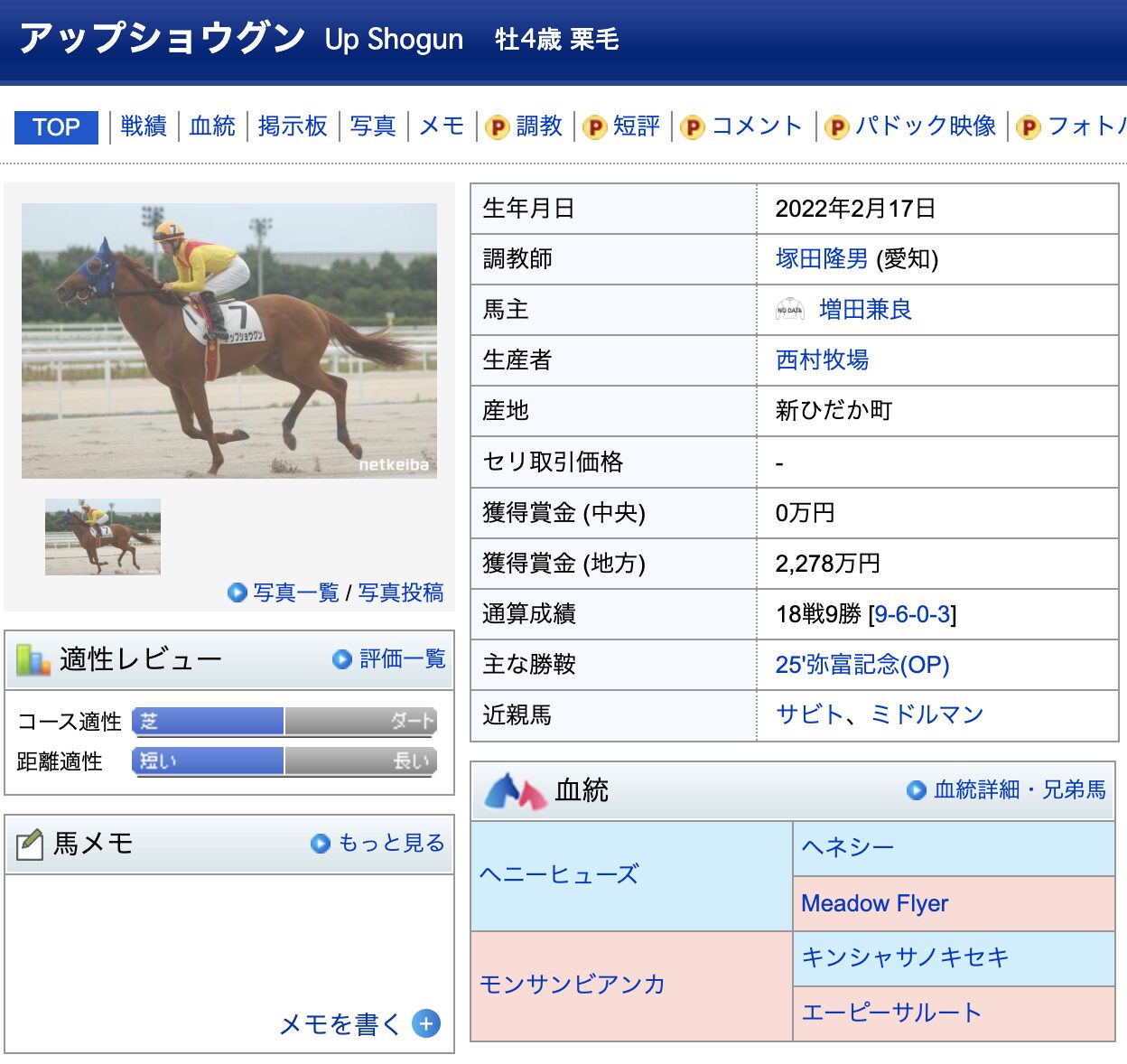
Task: Open the 血統 tab
Action: pos(212,126)
